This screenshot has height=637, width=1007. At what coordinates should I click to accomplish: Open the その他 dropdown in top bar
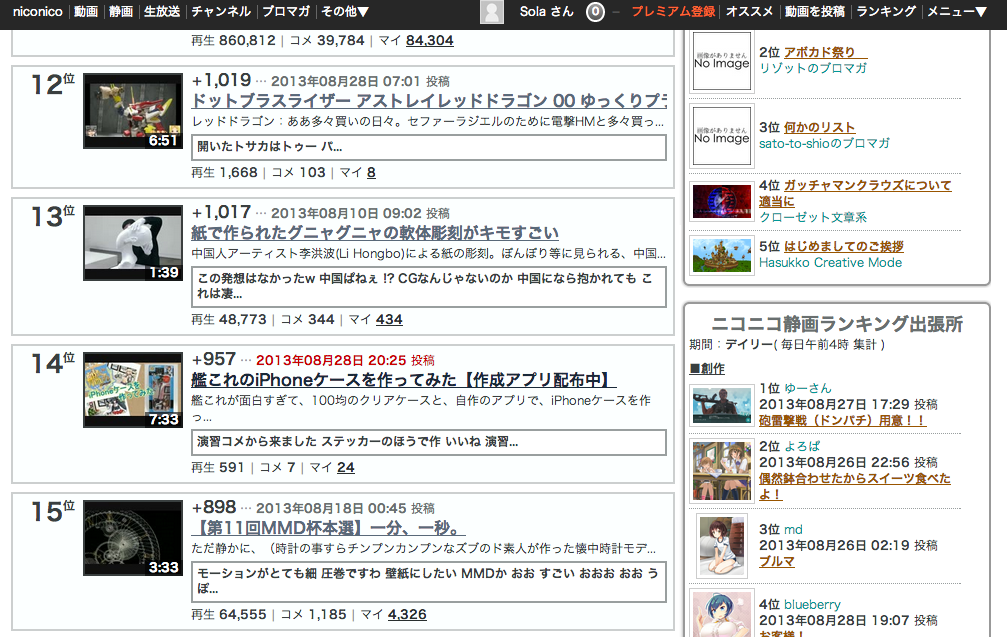pos(345,12)
